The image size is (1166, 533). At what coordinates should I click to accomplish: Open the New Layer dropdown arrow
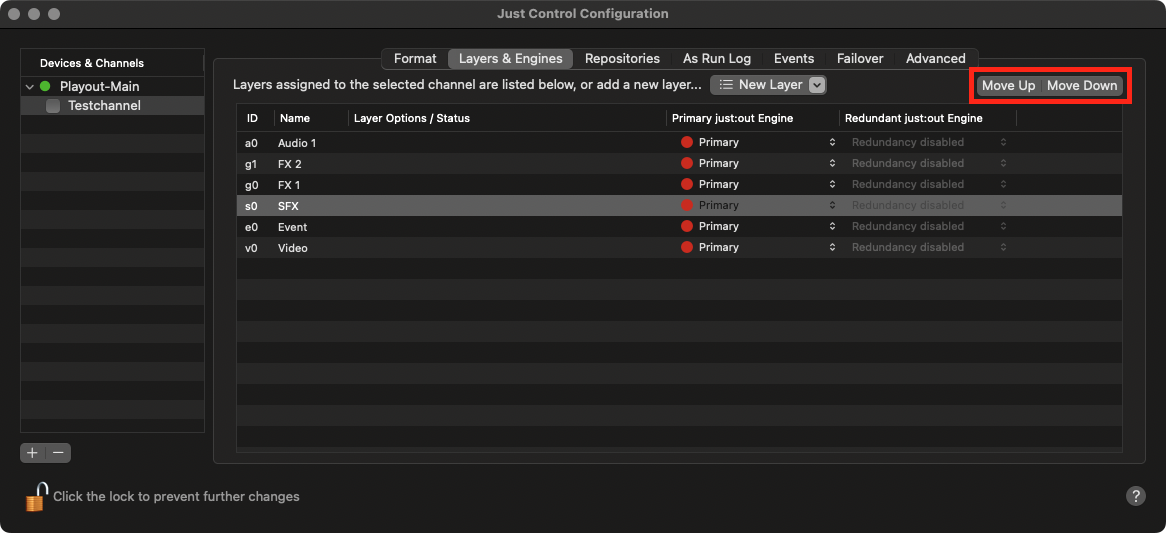(x=816, y=85)
